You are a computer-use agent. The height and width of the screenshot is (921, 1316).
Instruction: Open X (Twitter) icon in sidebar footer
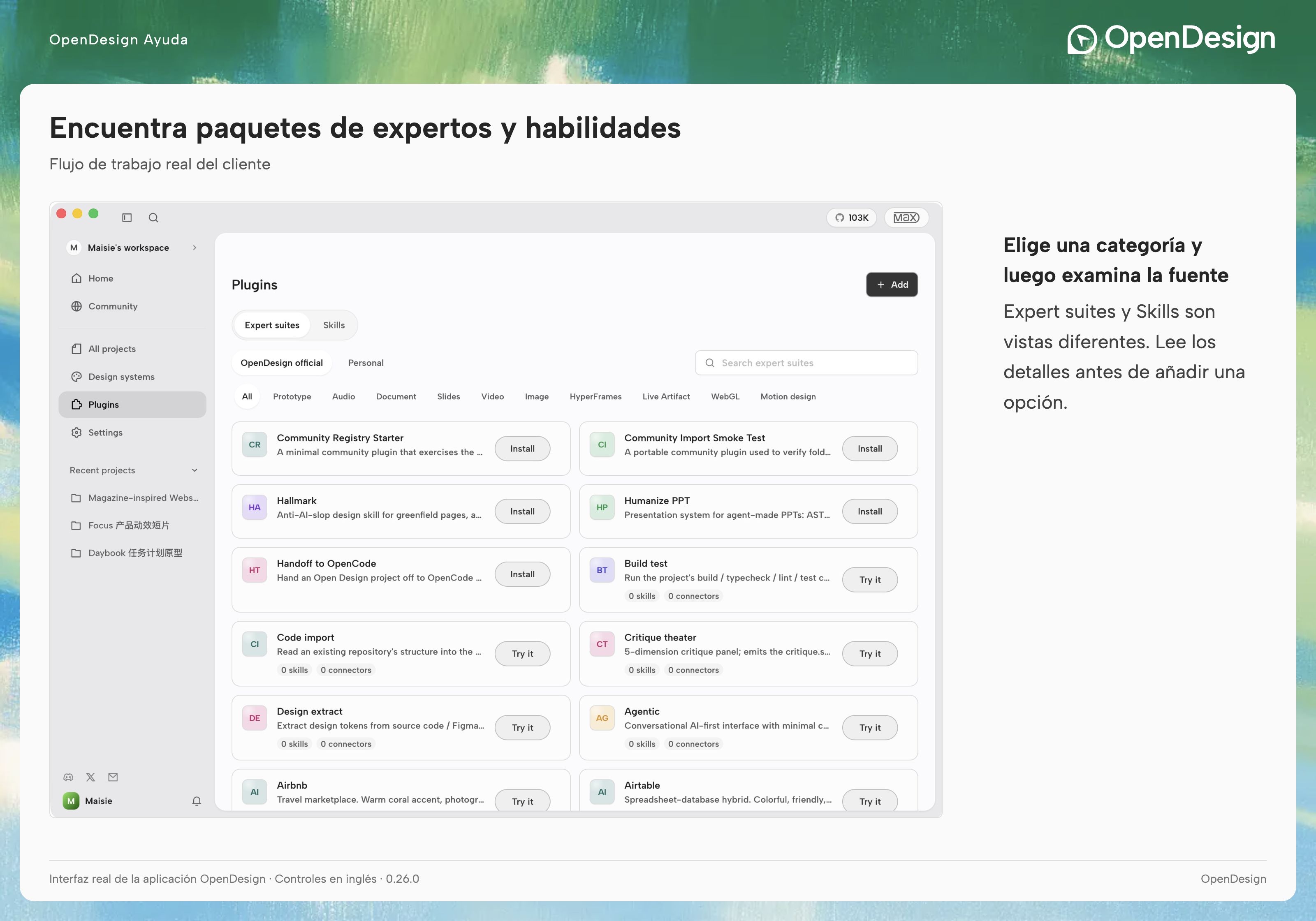click(90, 777)
